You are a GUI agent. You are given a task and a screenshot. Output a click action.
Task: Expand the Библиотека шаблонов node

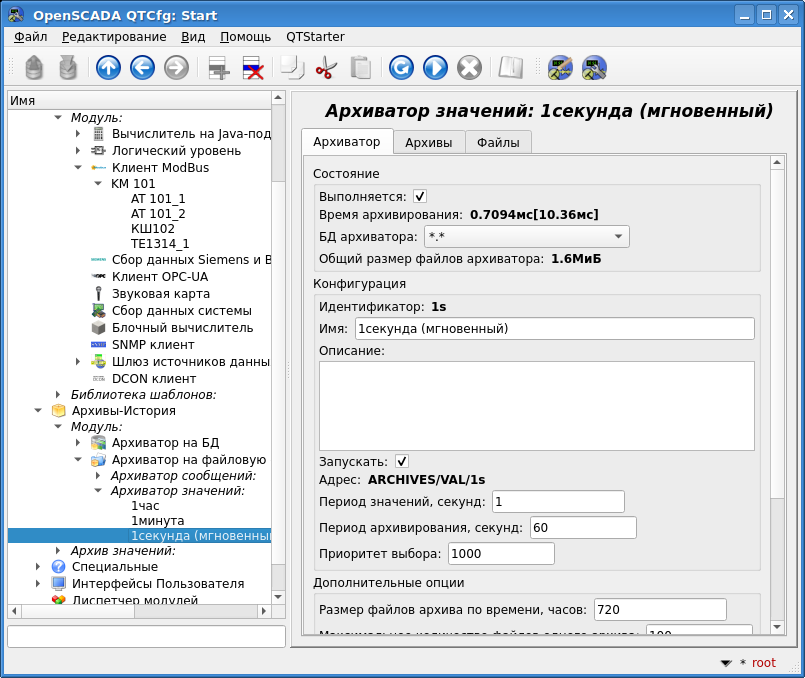(58, 394)
